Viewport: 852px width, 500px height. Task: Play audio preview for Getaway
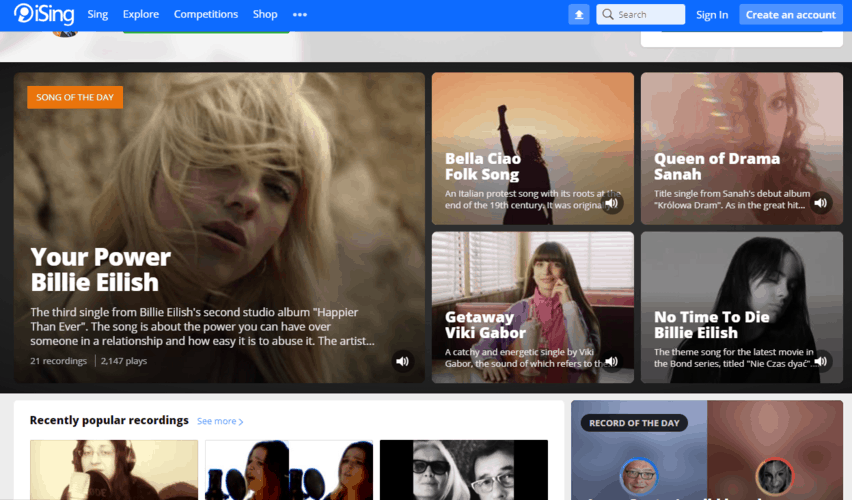pos(612,361)
